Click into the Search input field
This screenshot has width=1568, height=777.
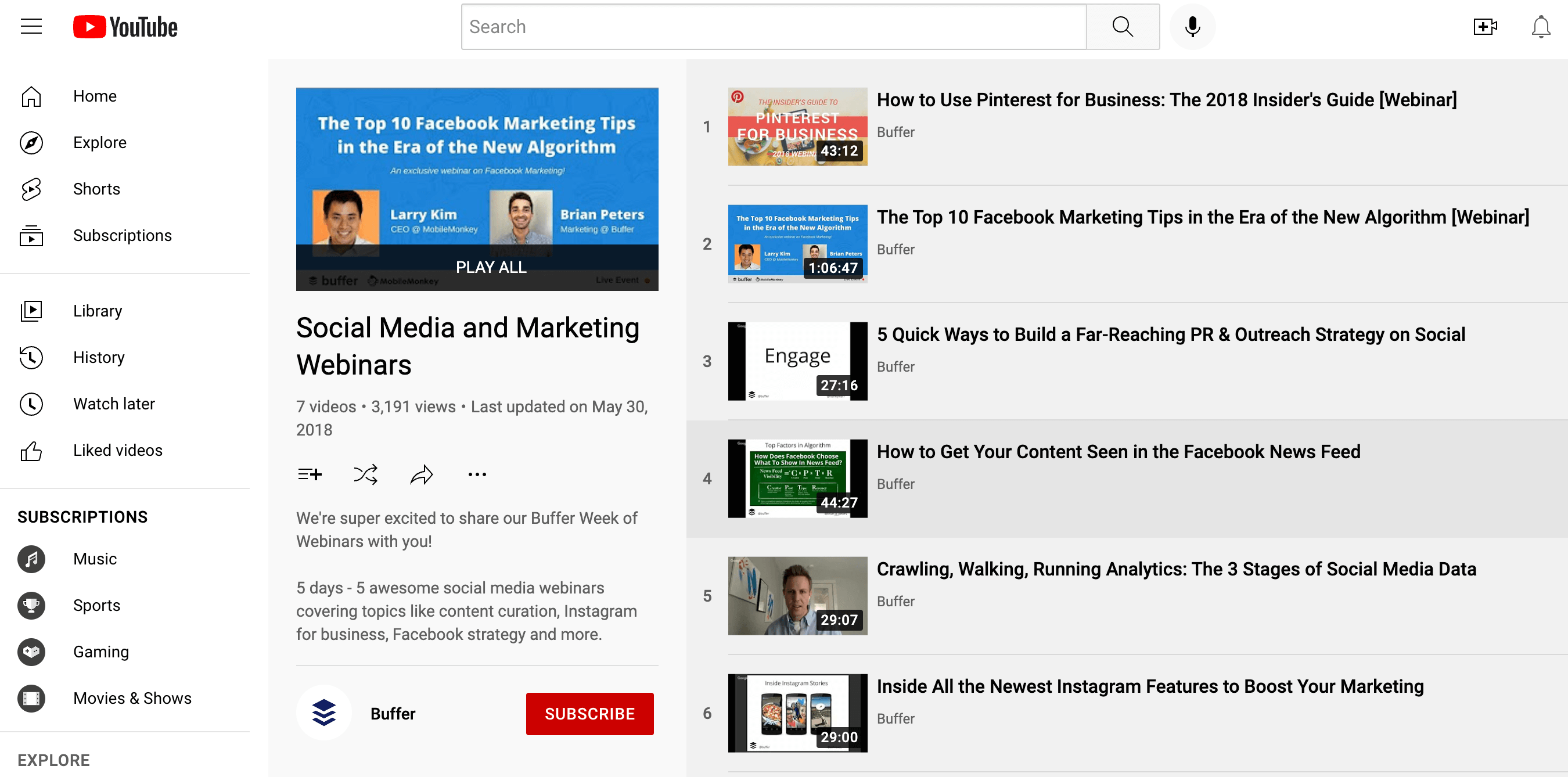click(x=774, y=27)
